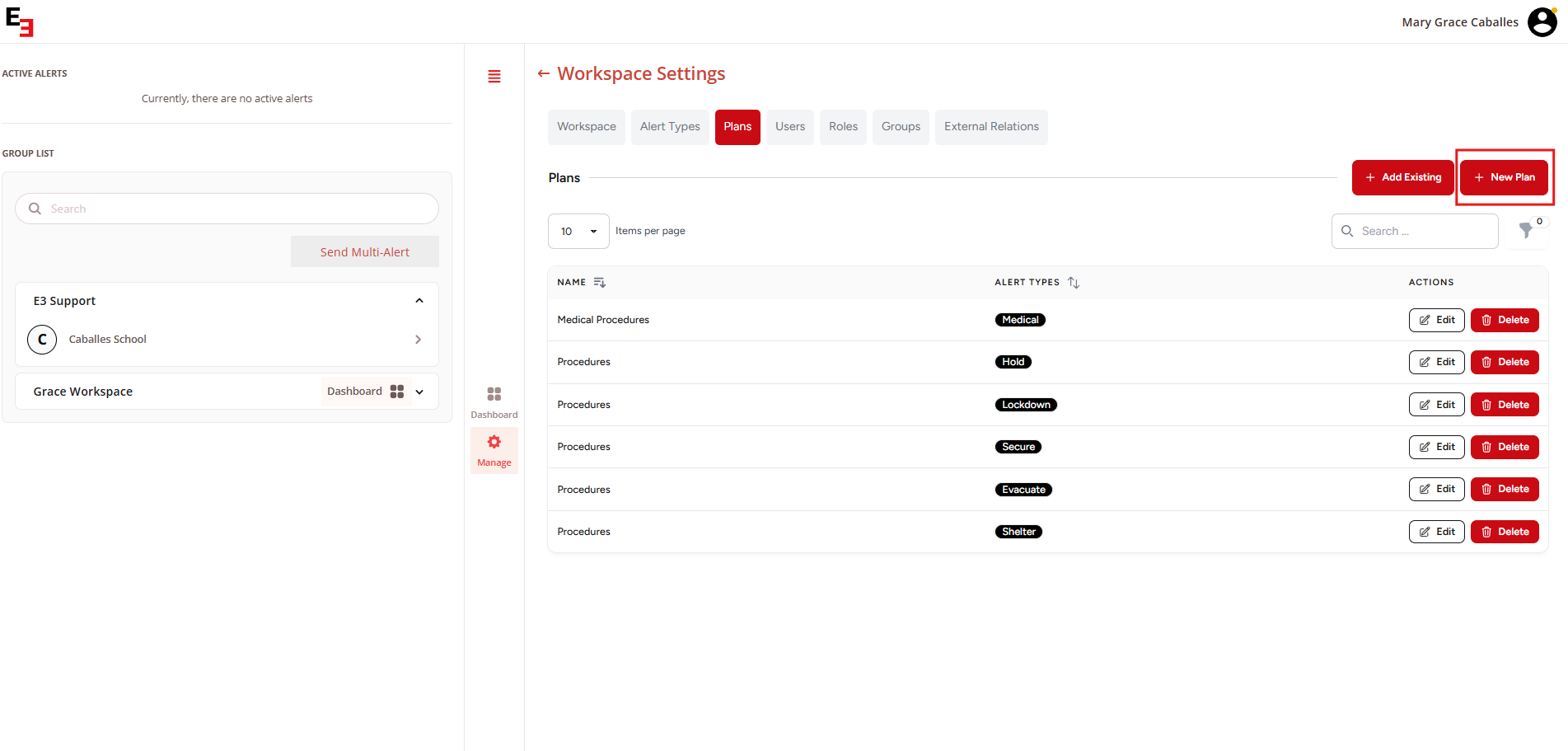Edit the Procedures plan with Shelter alert
The width and height of the screenshot is (1568, 751).
[x=1436, y=532]
